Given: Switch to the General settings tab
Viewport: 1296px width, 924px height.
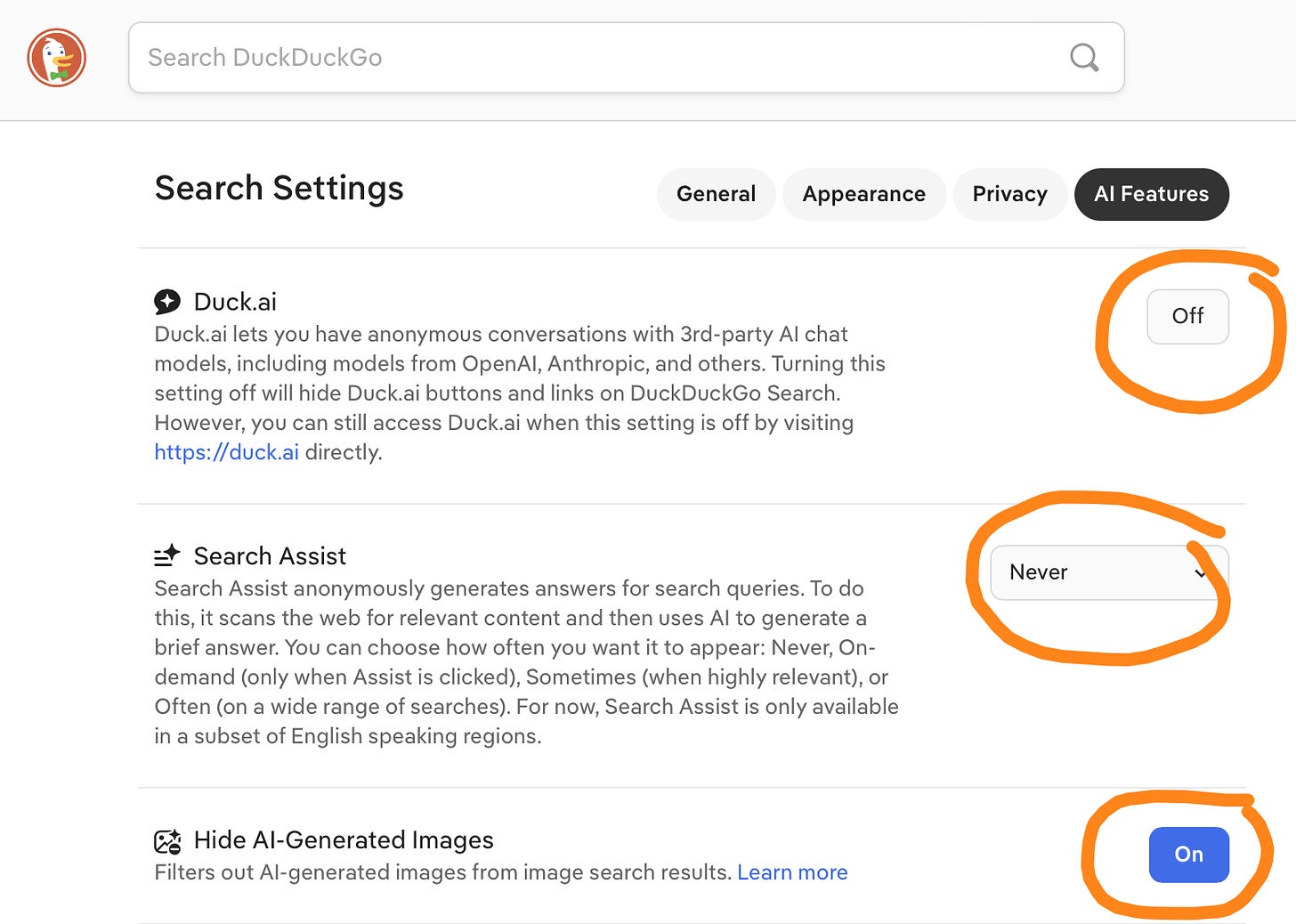Looking at the screenshot, I should point(716,194).
